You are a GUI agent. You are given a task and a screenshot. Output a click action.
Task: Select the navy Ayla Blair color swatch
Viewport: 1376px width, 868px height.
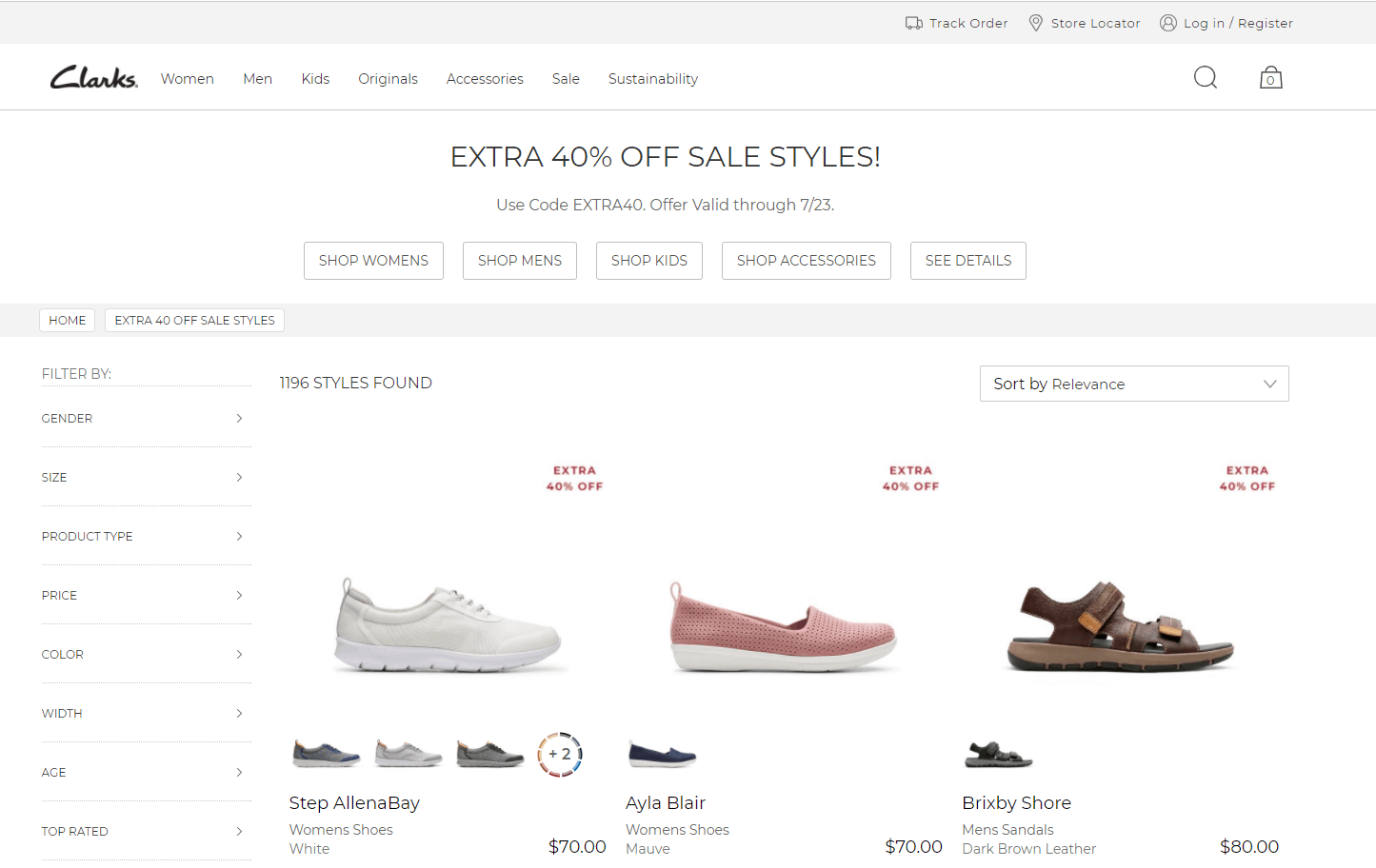pyautogui.click(x=663, y=755)
